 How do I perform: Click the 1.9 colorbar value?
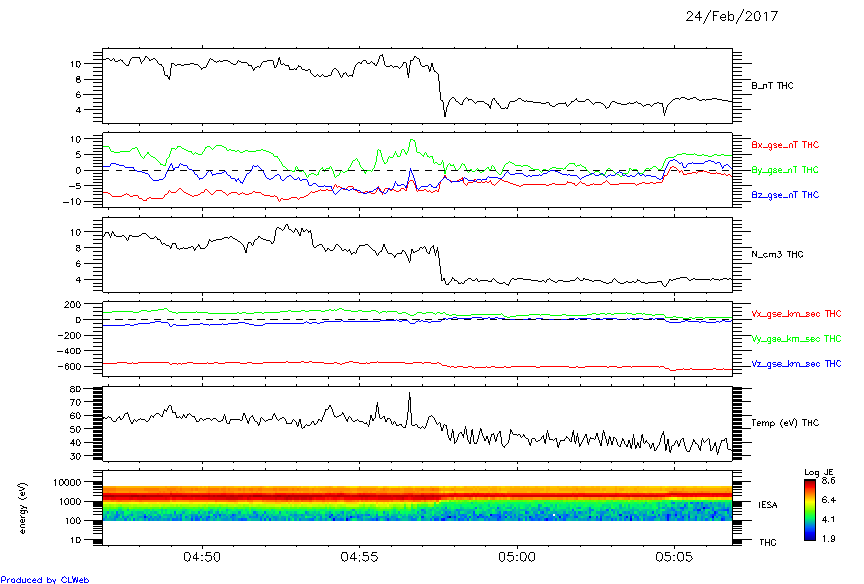pyautogui.click(x=828, y=538)
